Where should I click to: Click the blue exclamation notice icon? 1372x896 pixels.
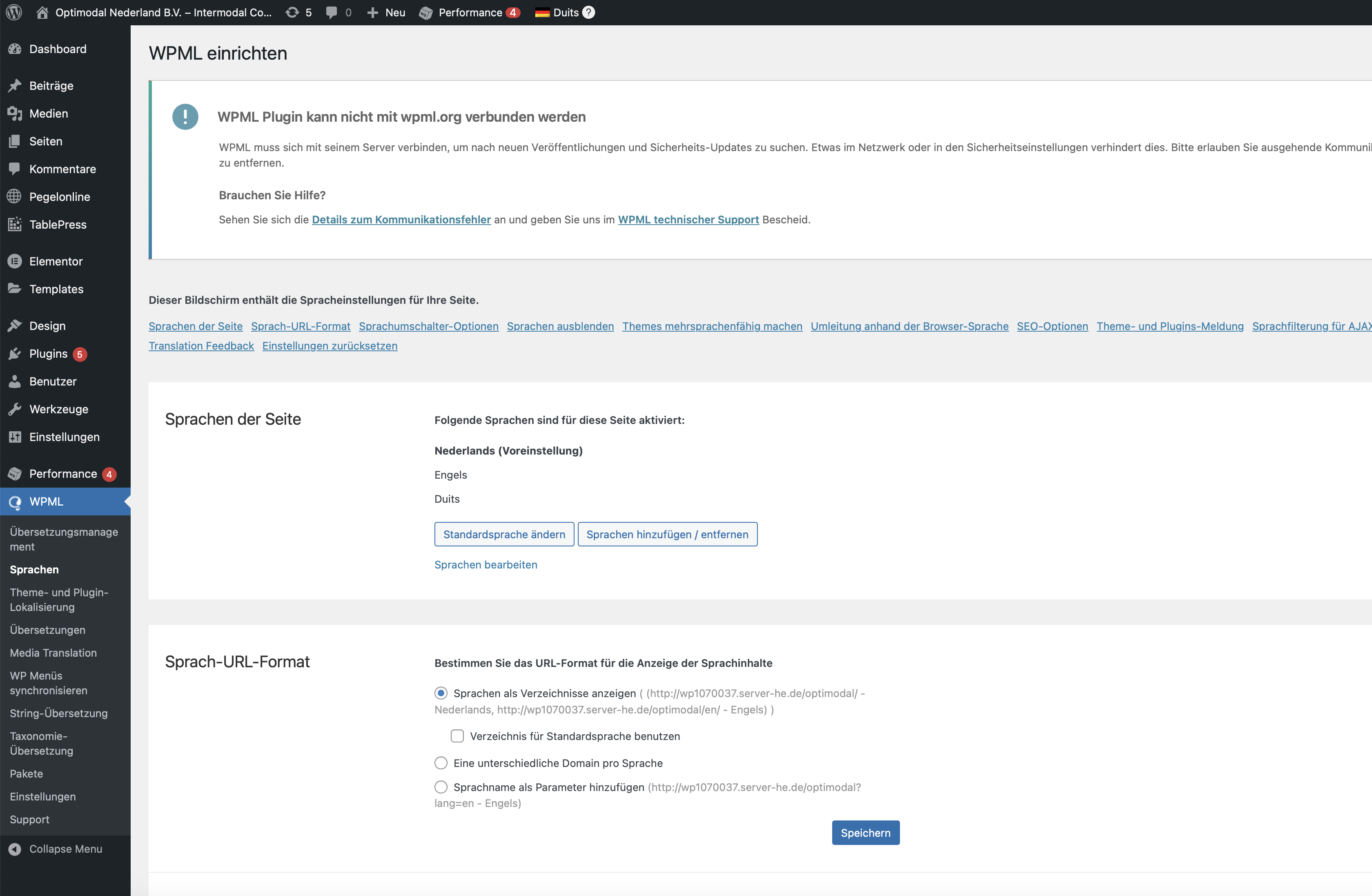pyautogui.click(x=185, y=116)
